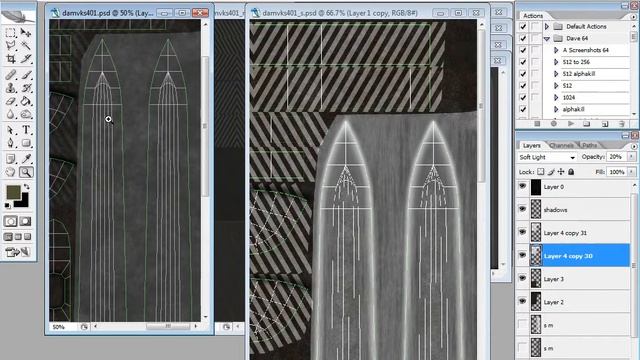This screenshot has height=360, width=640.
Task: Select the Hand tool
Action: pos(11,172)
